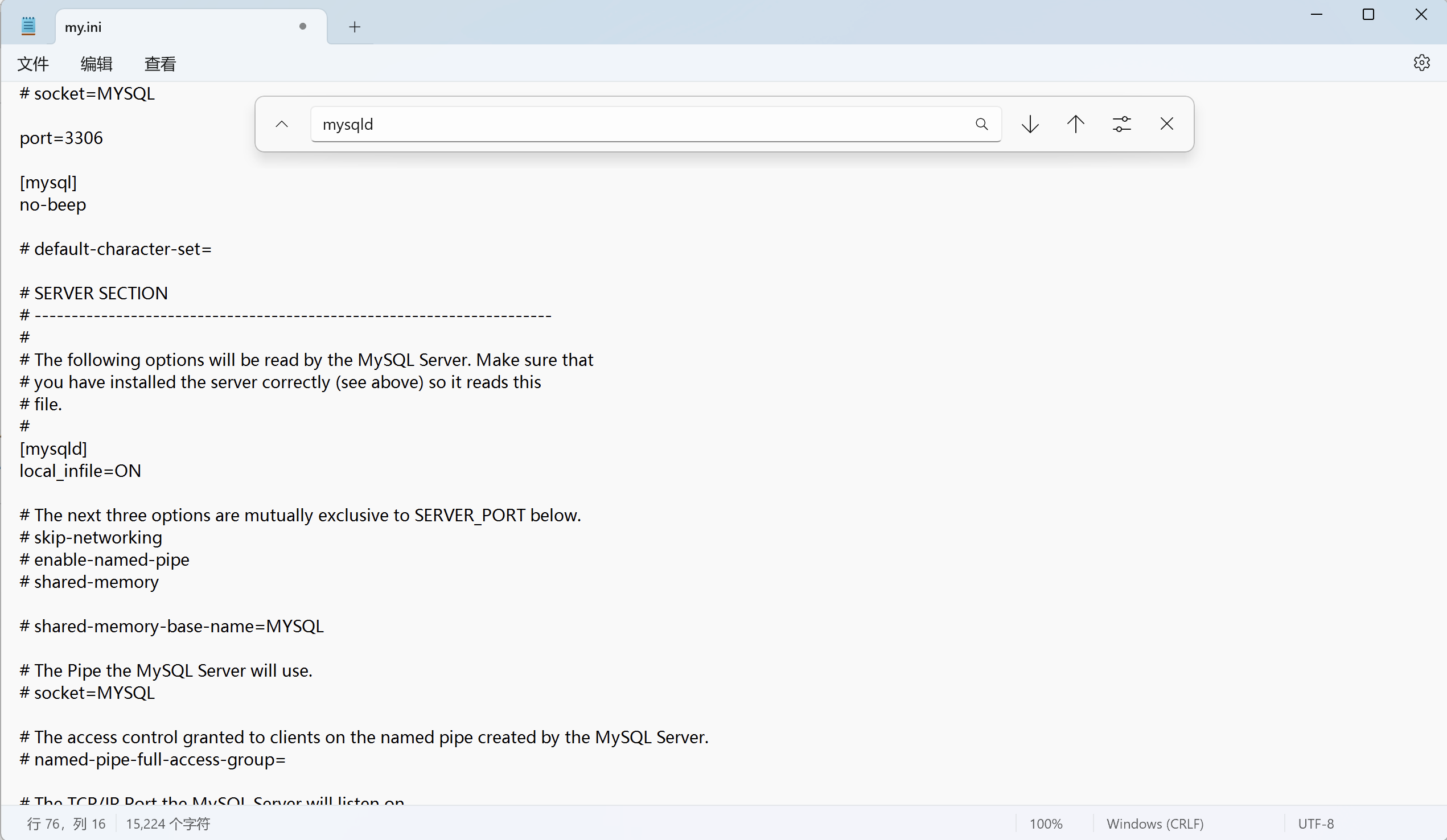Click line and column indicator 行 76
Image resolution: width=1447 pixels, height=840 pixels.
tap(66, 824)
